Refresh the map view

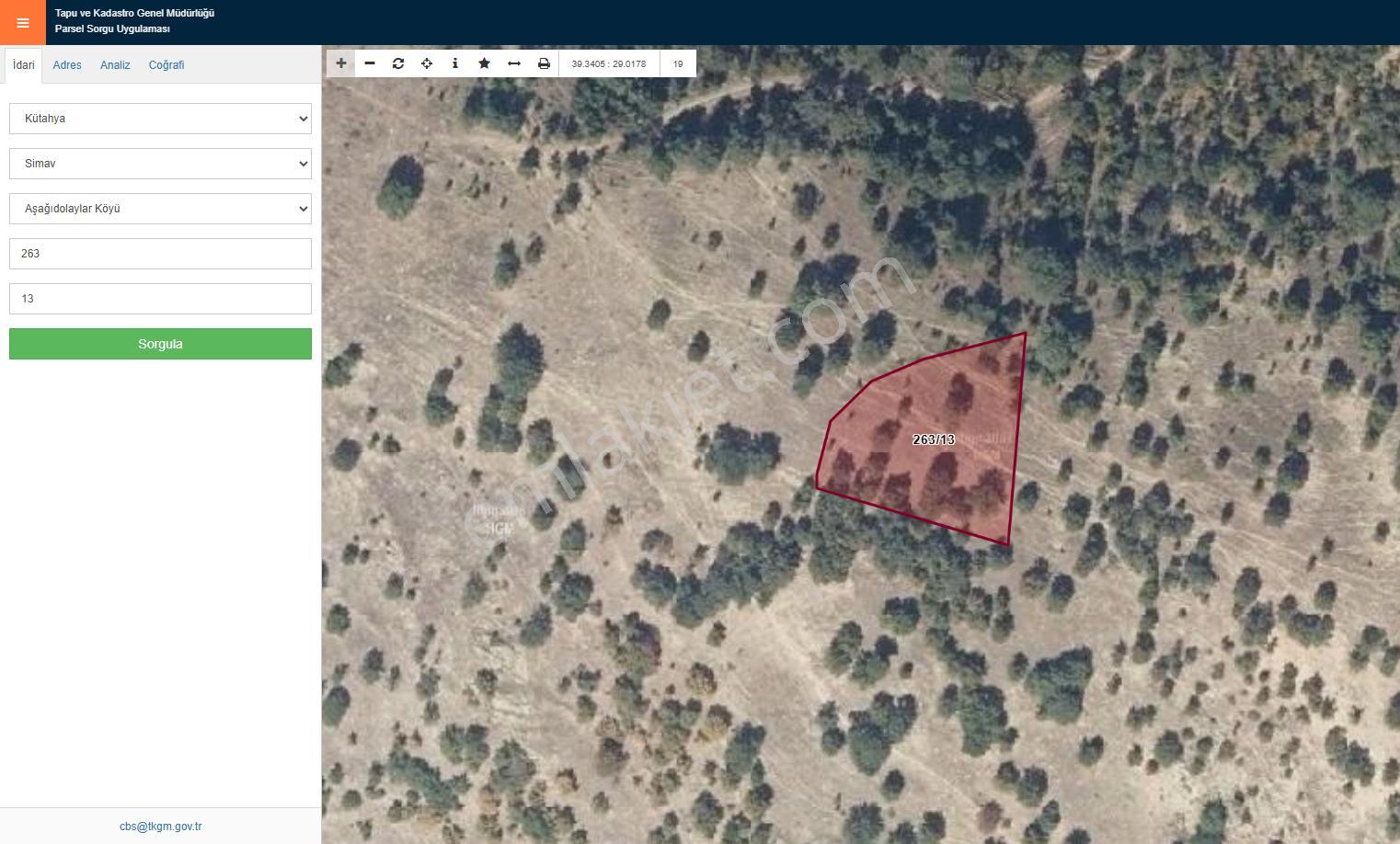click(398, 63)
